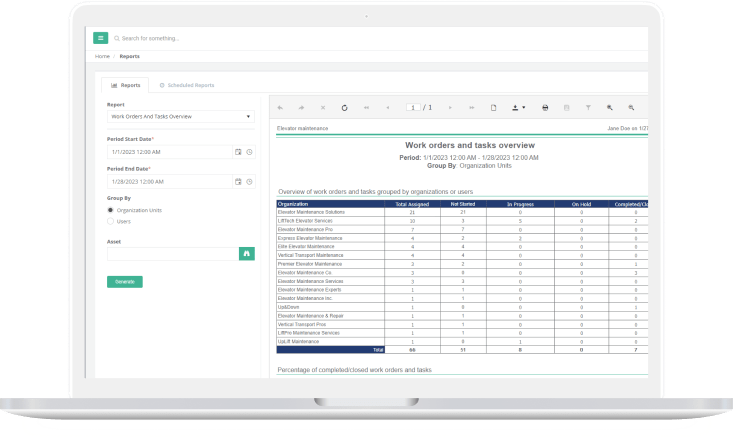Select the Users radio button

coord(110,221)
